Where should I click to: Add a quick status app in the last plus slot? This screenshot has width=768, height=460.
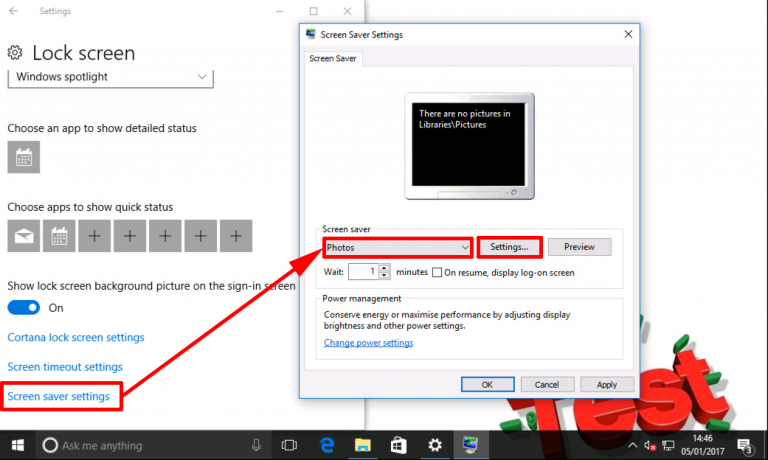pos(236,236)
